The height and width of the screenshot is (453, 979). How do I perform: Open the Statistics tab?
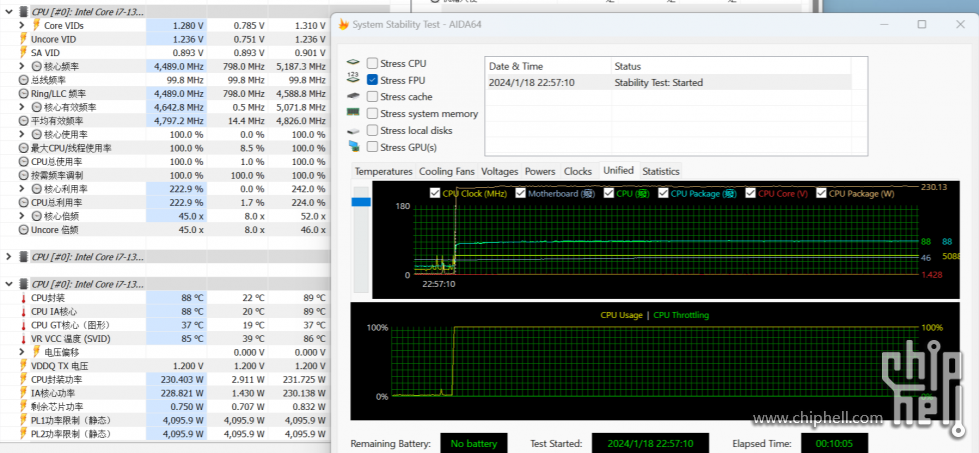tap(661, 171)
